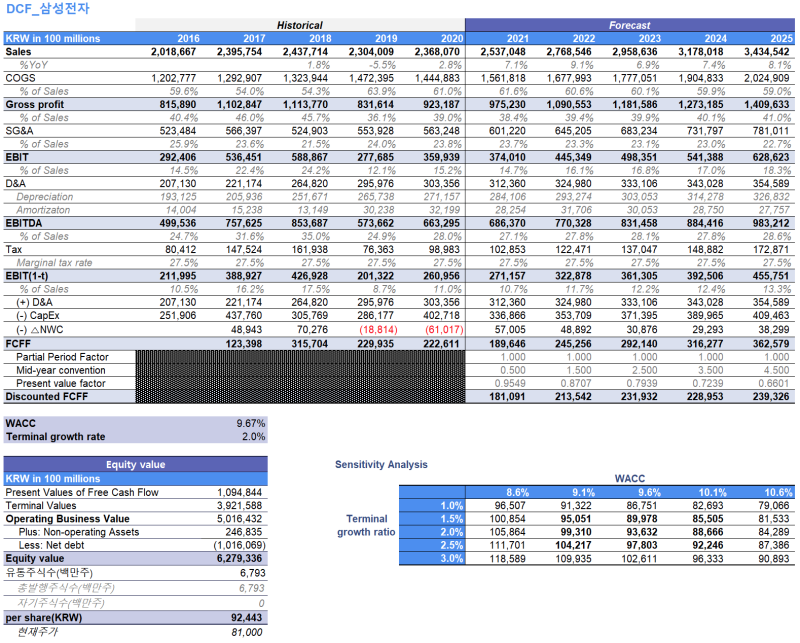
Task: Select 2020 CapEx value 402,718
Action: 441,315
